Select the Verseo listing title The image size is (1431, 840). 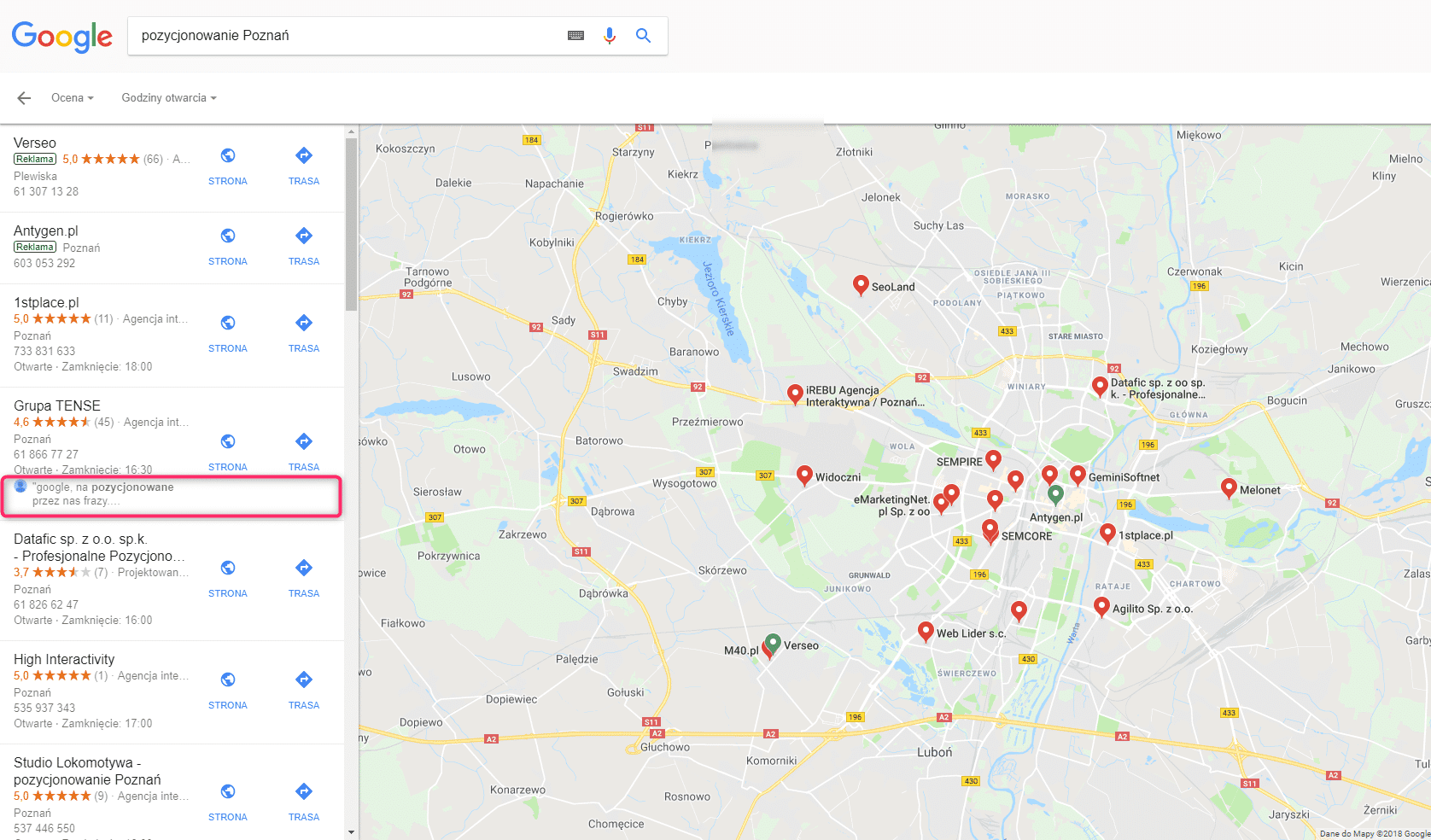click(x=35, y=143)
